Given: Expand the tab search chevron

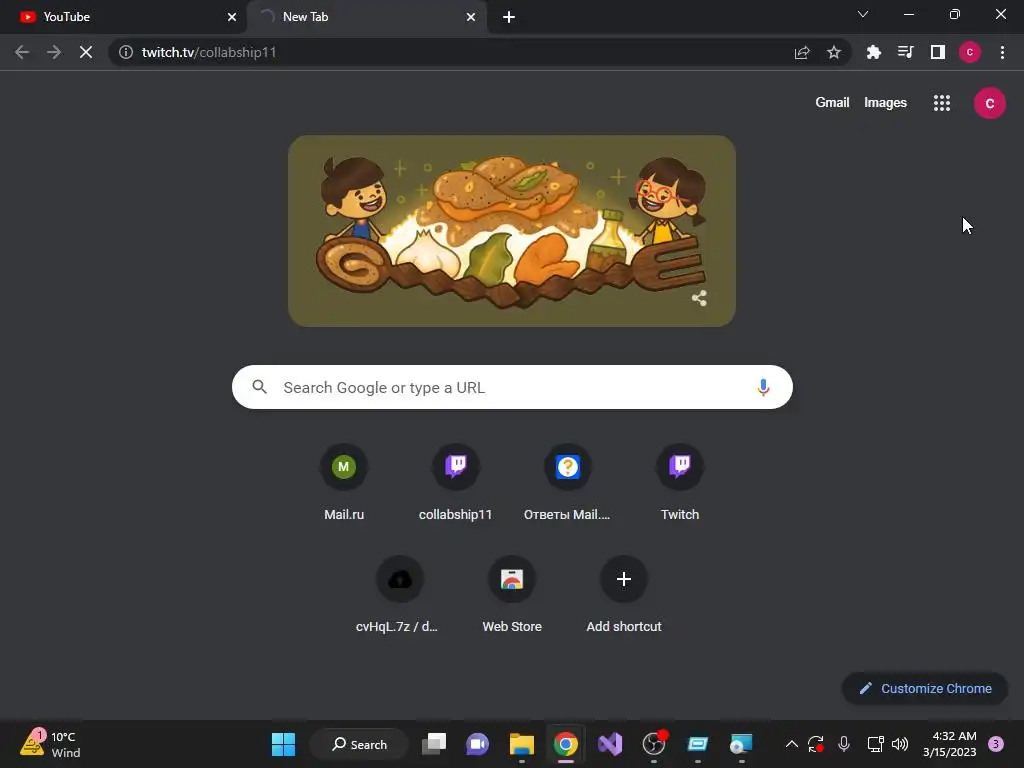Looking at the screenshot, I should pyautogui.click(x=863, y=14).
